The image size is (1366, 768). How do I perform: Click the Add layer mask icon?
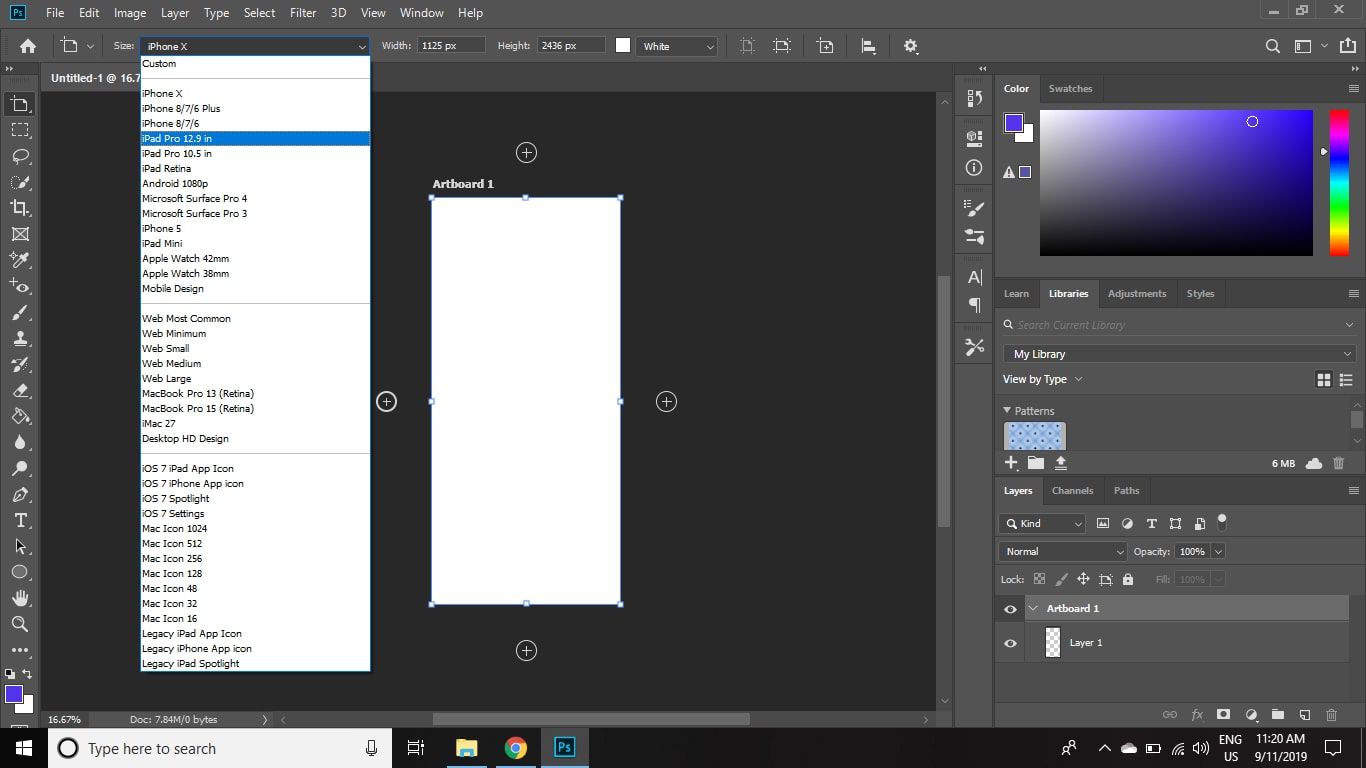pos(1223,715)
